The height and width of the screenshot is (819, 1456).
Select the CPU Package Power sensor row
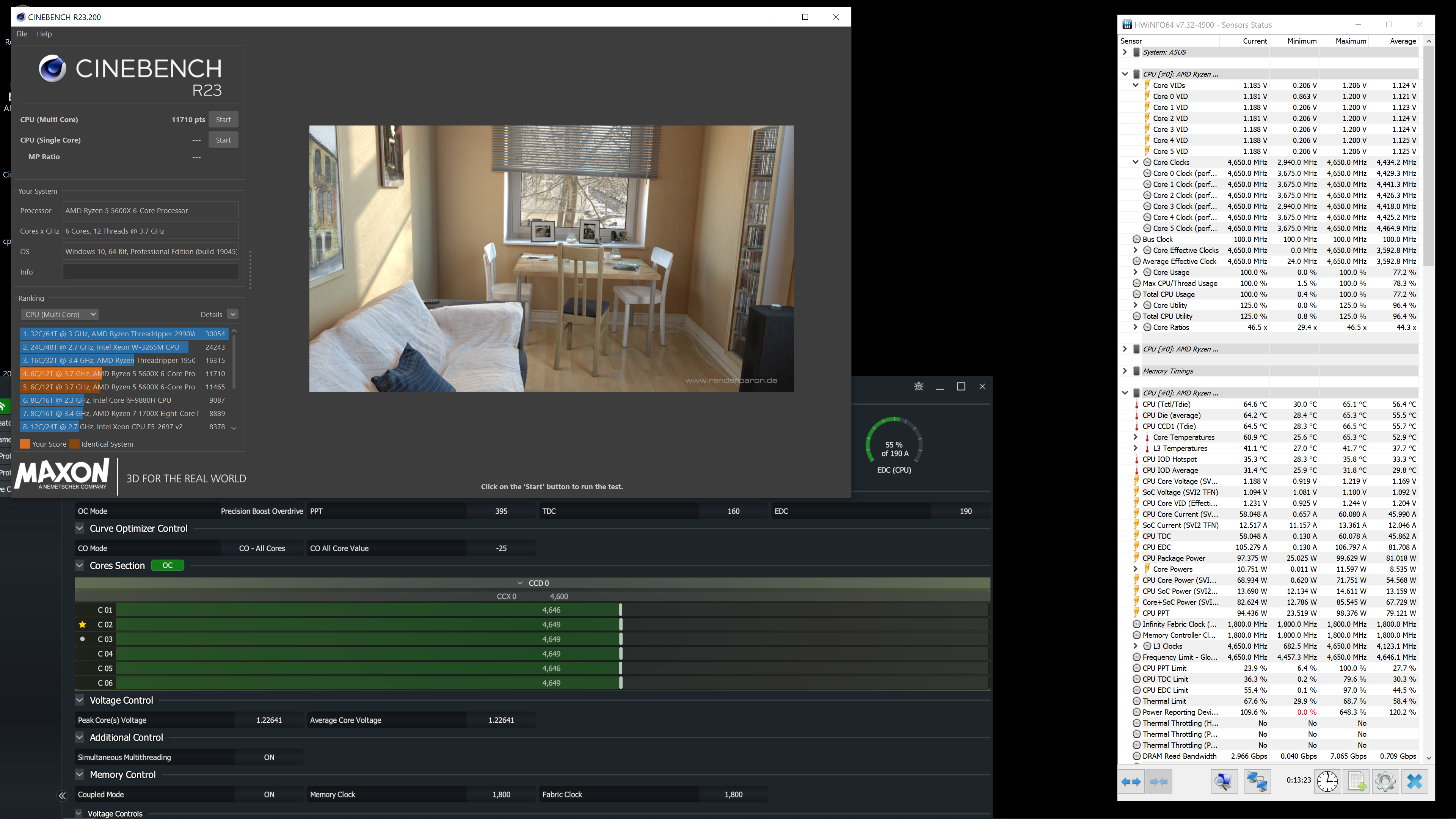click(x=1274, y=559)
